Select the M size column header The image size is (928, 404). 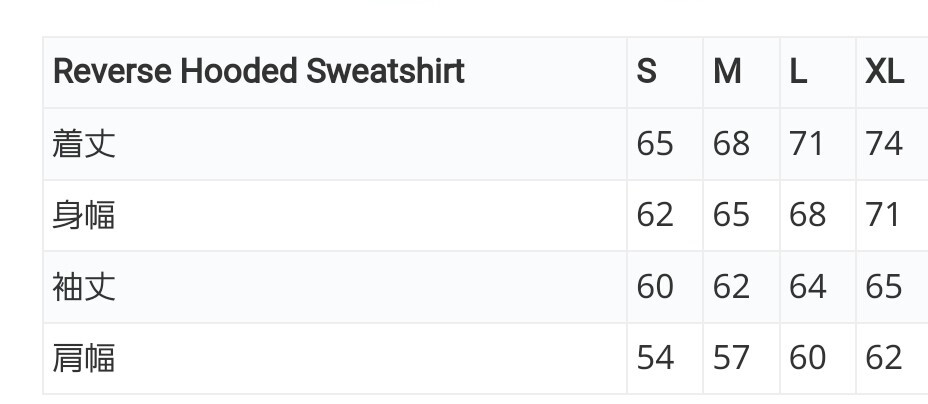727,72
